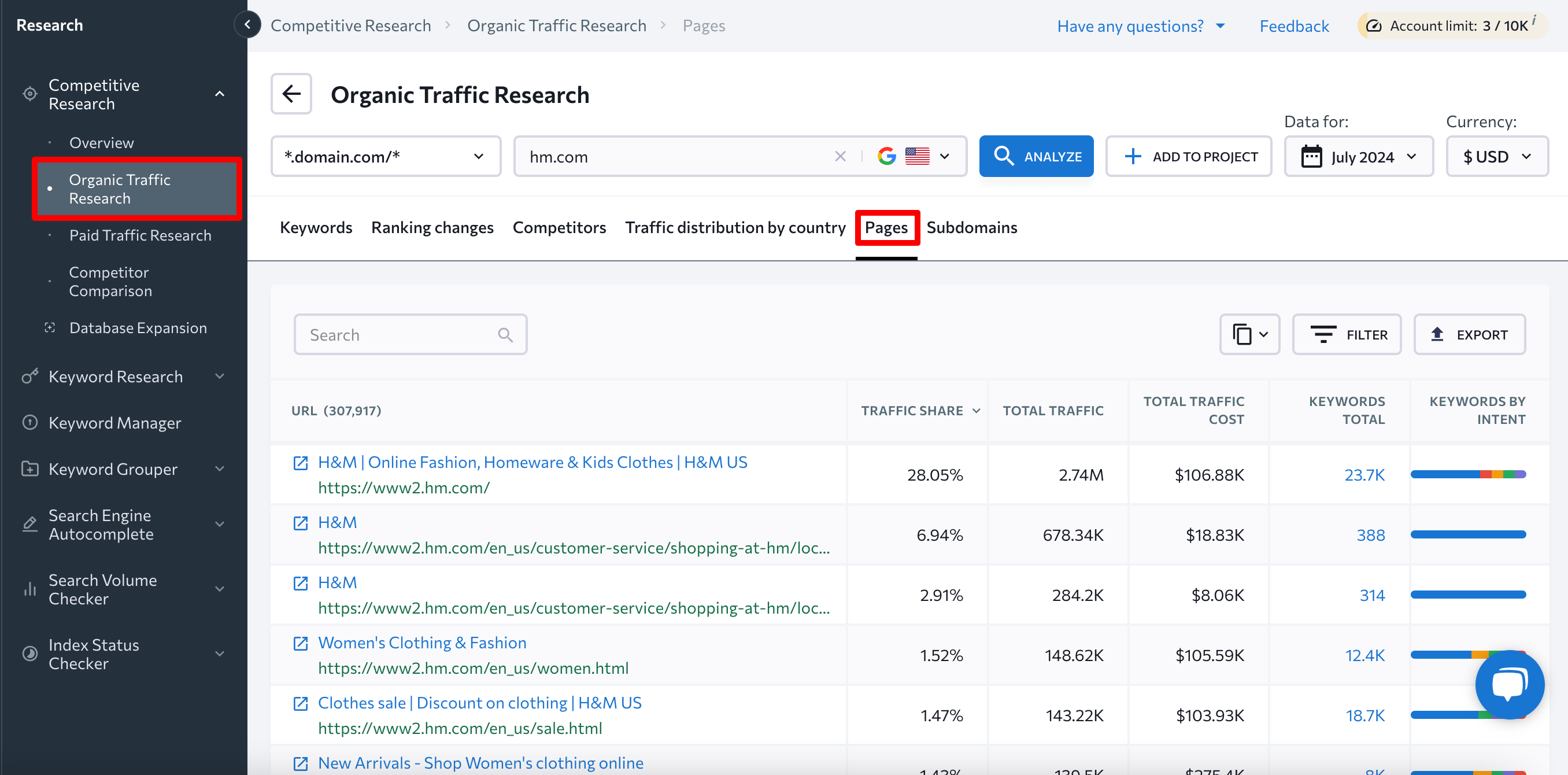The width and height of the screenshot is (1568, 775).
Task: Open Competitor Comparison in sidebar
Action: pyautogui.click(x=110, y=281)
